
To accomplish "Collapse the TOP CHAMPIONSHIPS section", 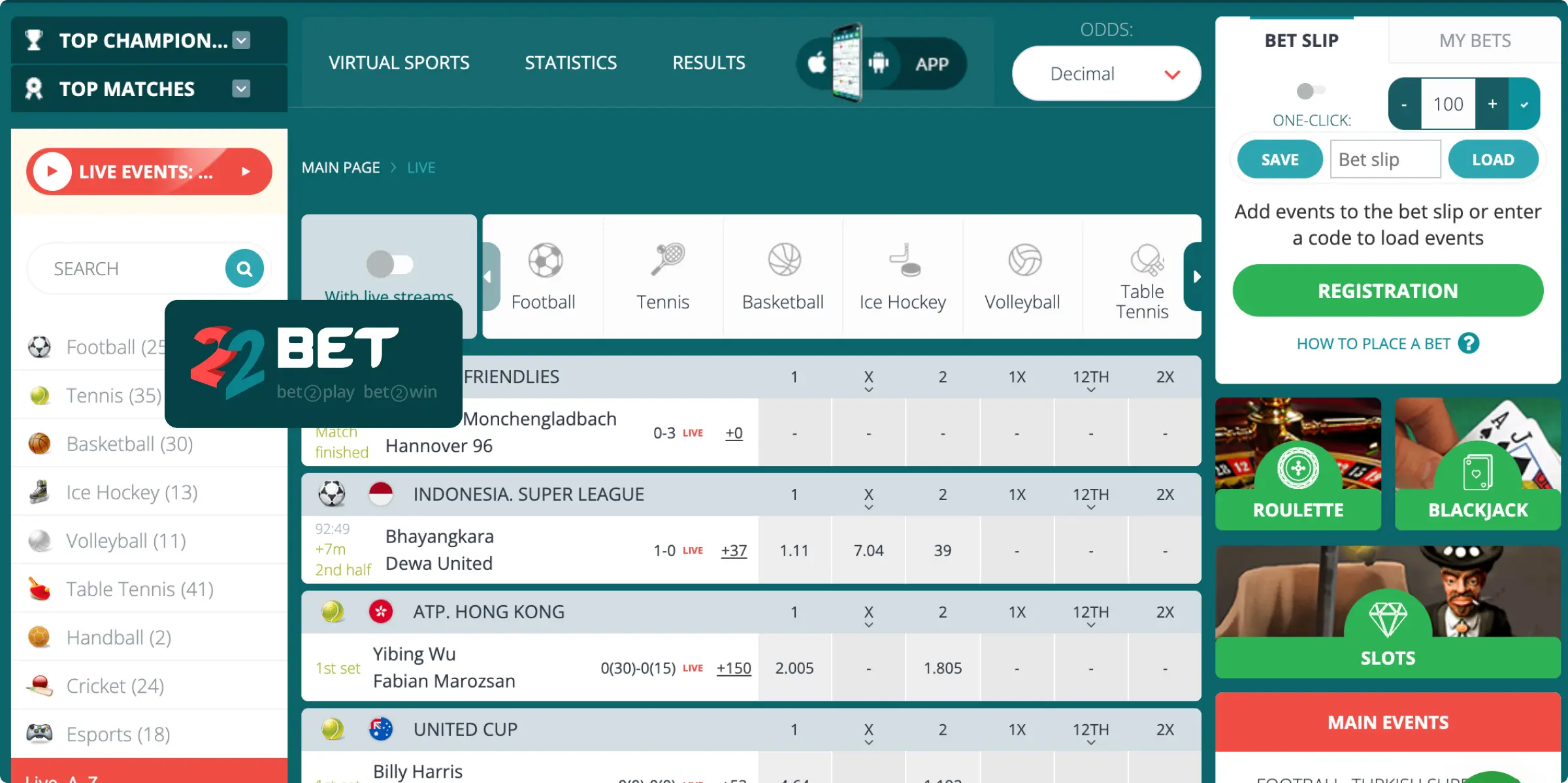I will pyautogui.click(x=240, y=40).
